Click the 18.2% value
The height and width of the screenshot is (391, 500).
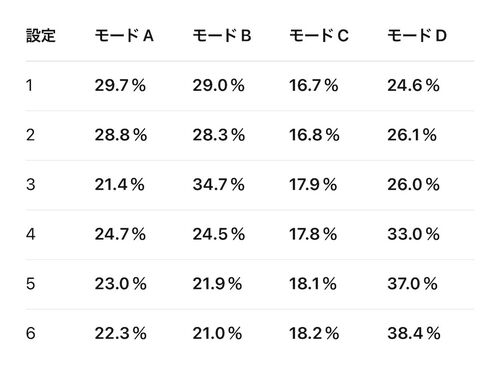[x=314, y=333]
